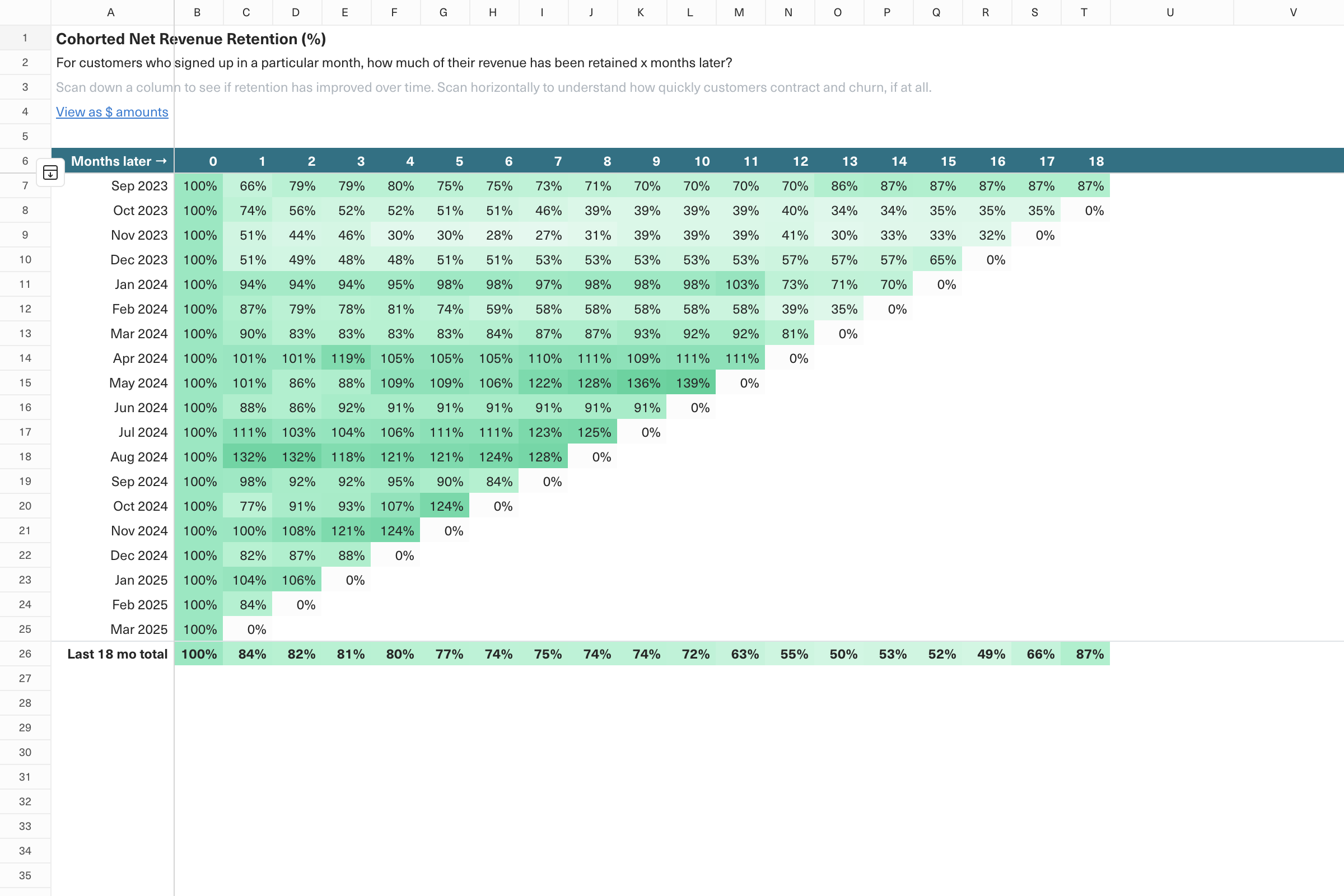The width and height of the screenshot is (1344, 896).
Task: Click the 118% cell in Aug 2024 row
Action: 347,456
